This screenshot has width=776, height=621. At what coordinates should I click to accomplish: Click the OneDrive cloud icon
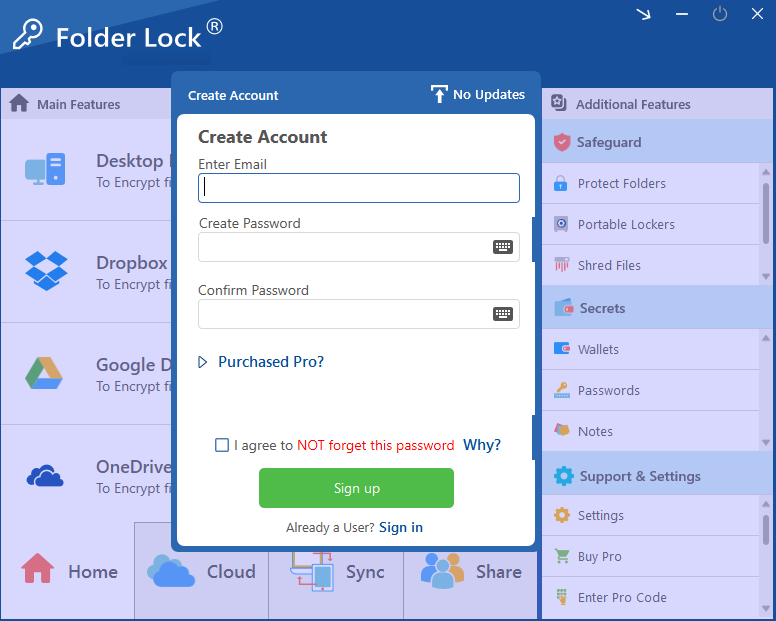point(45,476)
